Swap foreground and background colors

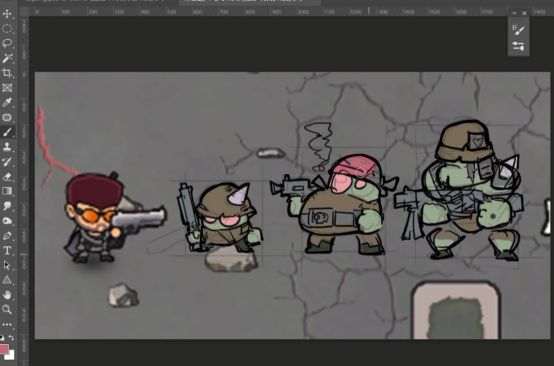click(11, 338)
